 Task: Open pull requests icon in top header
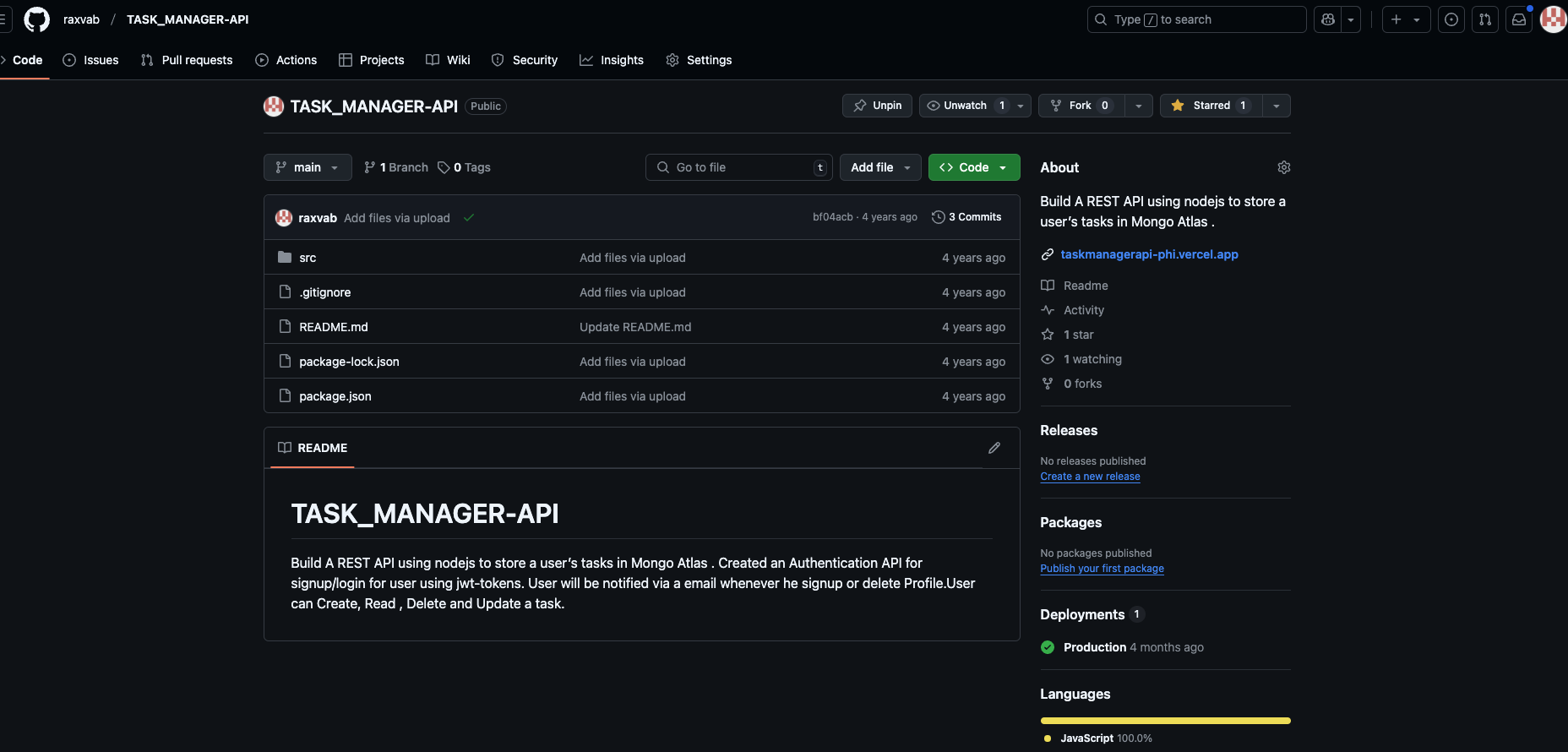pyautogui.click(x=1485, y=19)
